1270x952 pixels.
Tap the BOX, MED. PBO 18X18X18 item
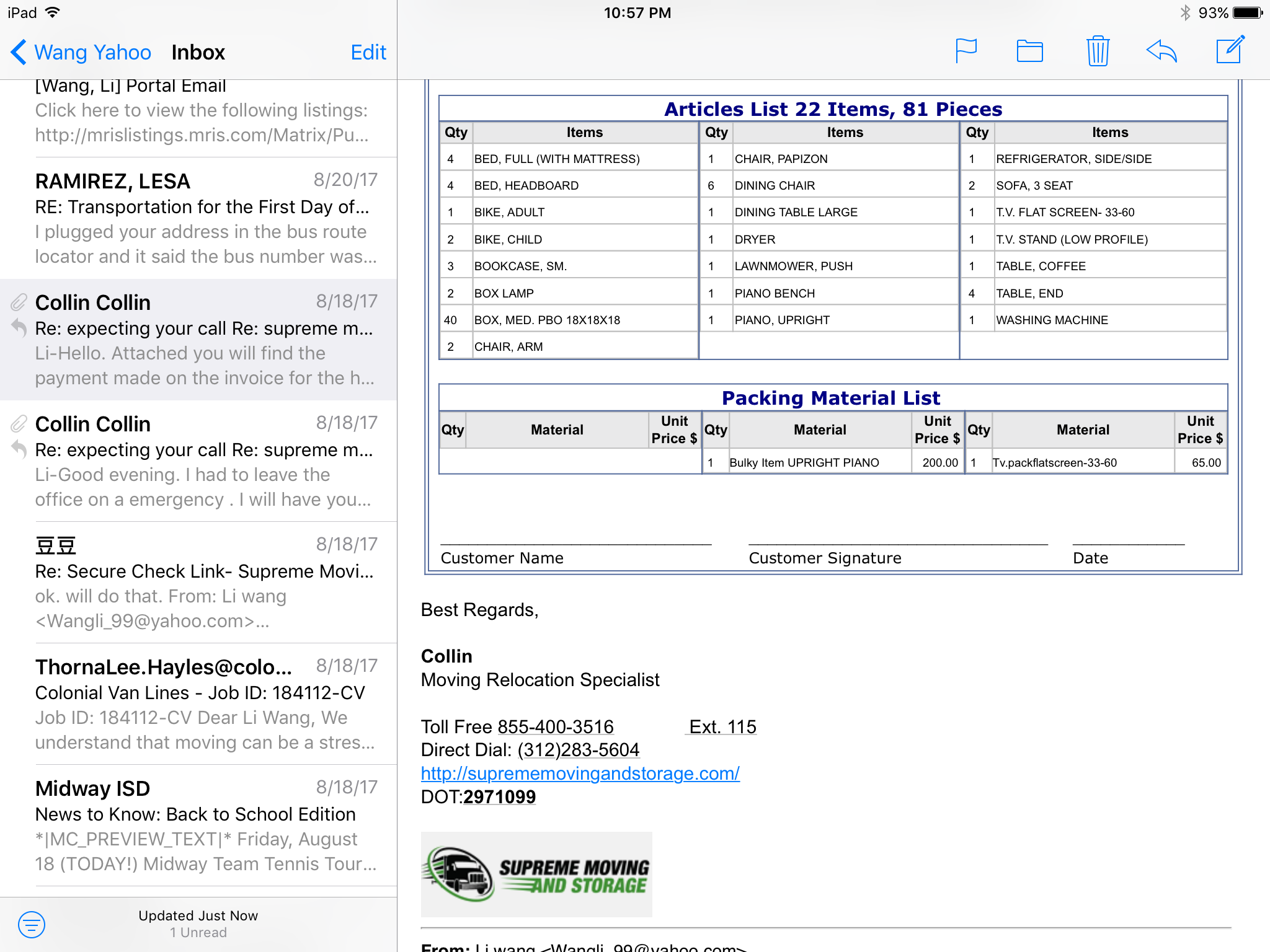[x=547, y=320]
